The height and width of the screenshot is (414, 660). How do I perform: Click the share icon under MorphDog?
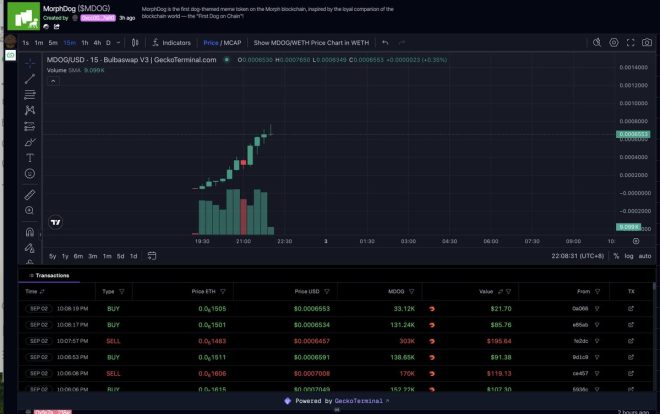56,27
